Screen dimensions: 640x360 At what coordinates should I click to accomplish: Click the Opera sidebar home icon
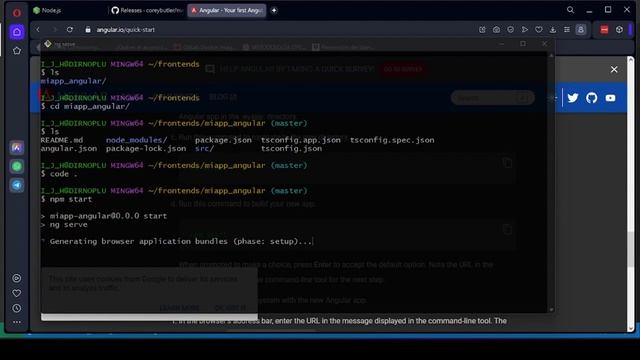pyautogui.click(x=17, y=32)
